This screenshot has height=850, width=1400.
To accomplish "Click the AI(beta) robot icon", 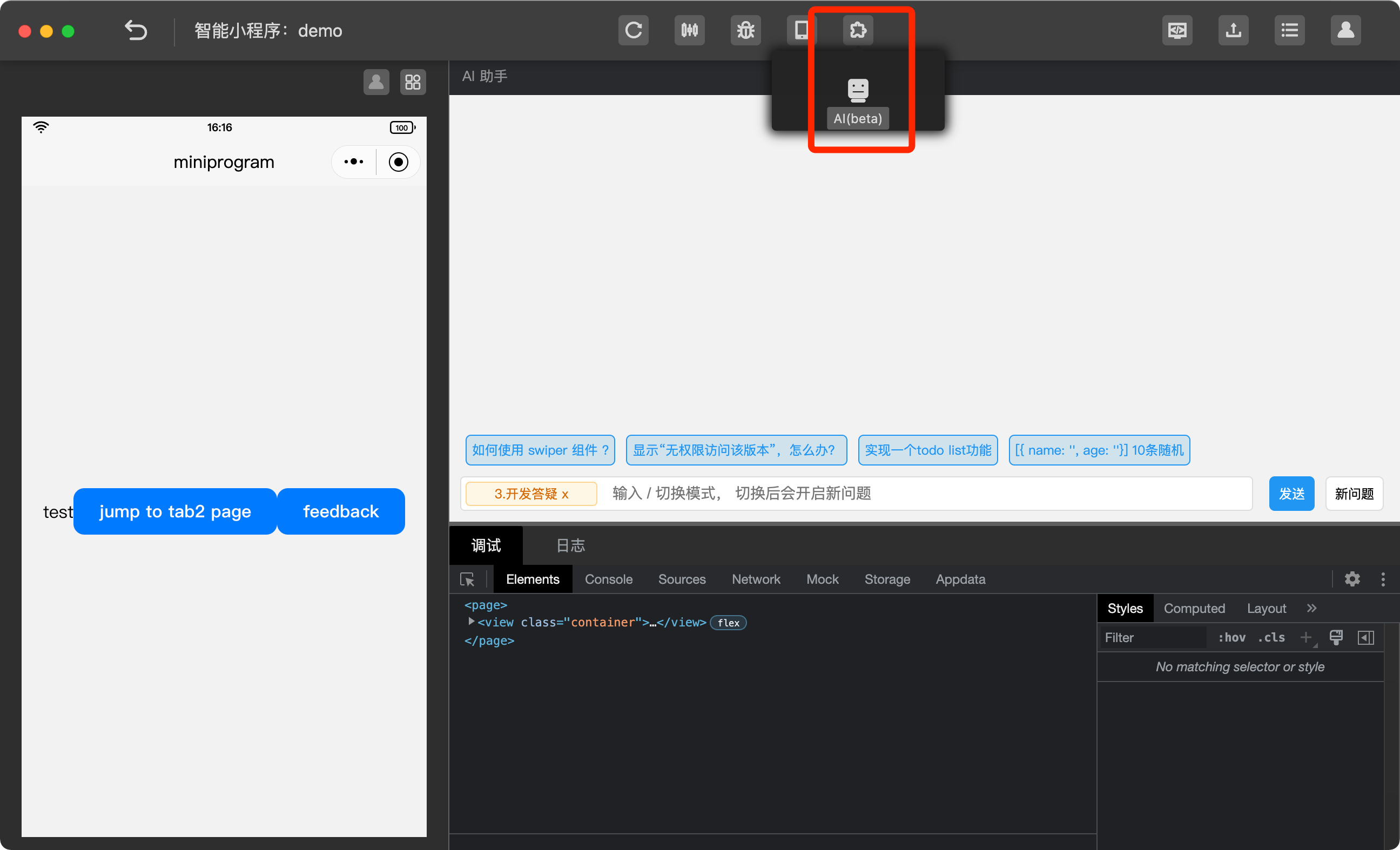I will click(x=857, y=91).
